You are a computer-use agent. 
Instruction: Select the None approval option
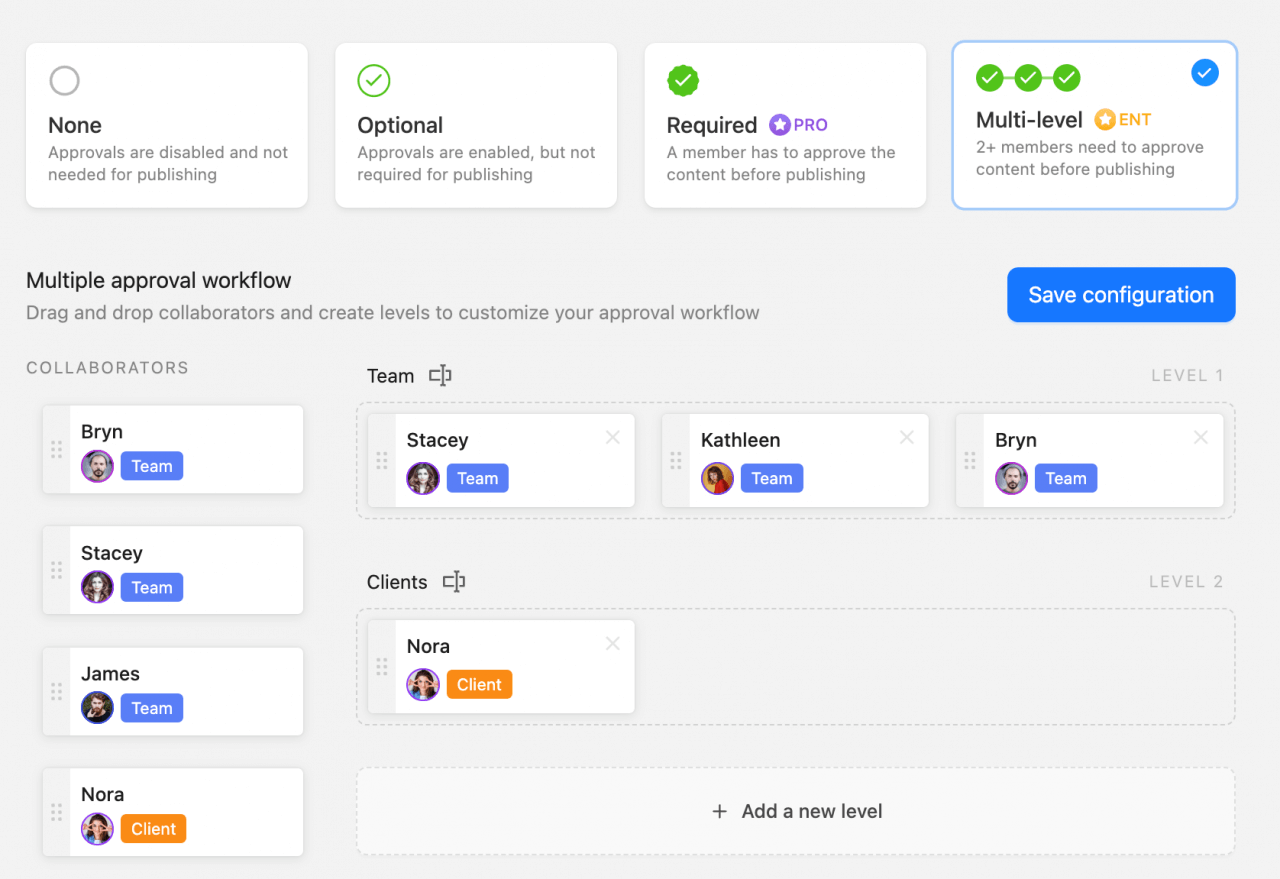(166, 125)
